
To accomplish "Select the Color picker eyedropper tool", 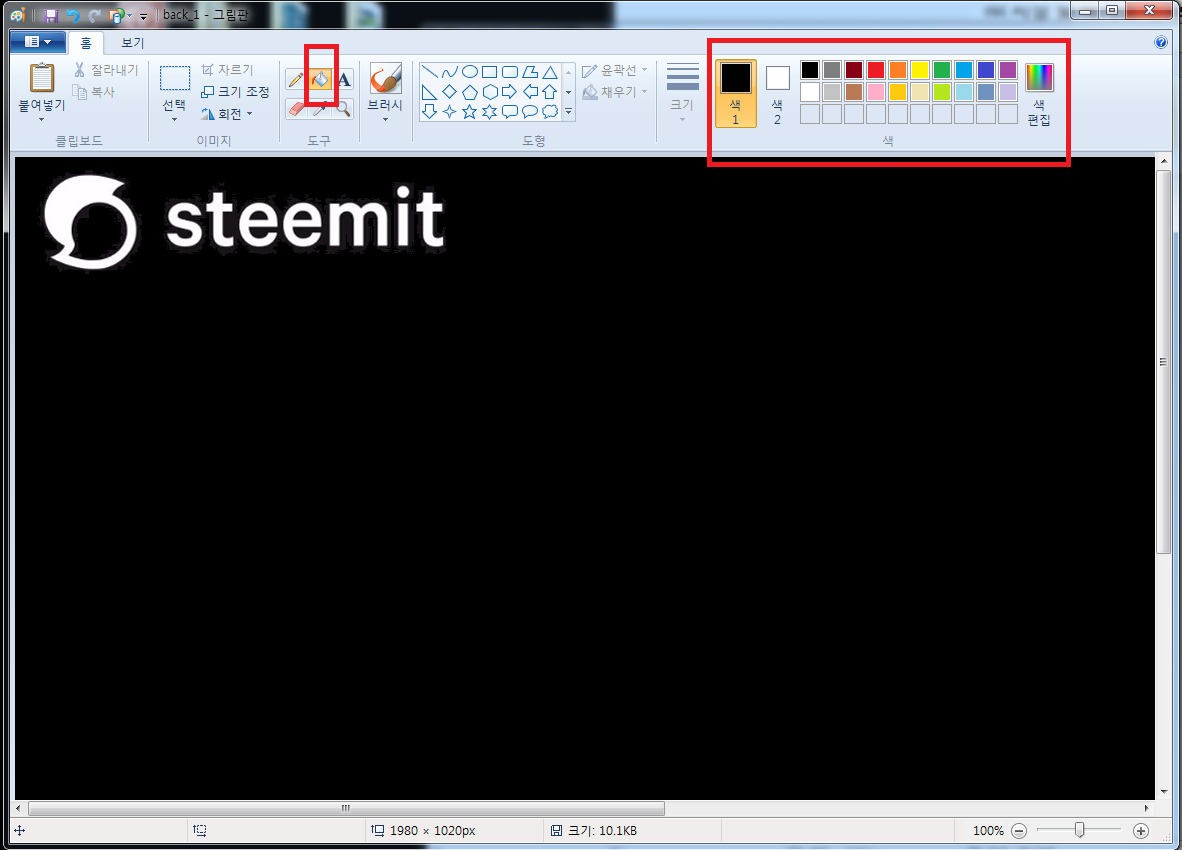I will pos(320,109).
